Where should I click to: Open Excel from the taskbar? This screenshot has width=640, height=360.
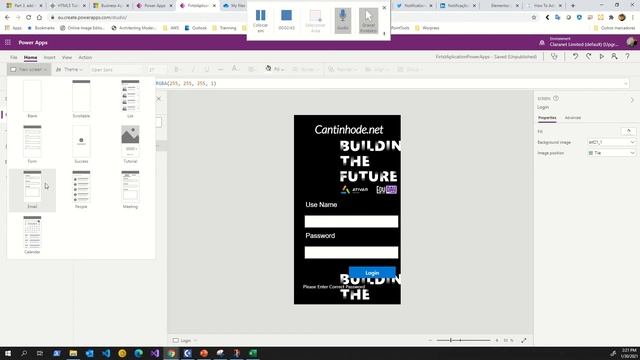[x=253, y=353]
